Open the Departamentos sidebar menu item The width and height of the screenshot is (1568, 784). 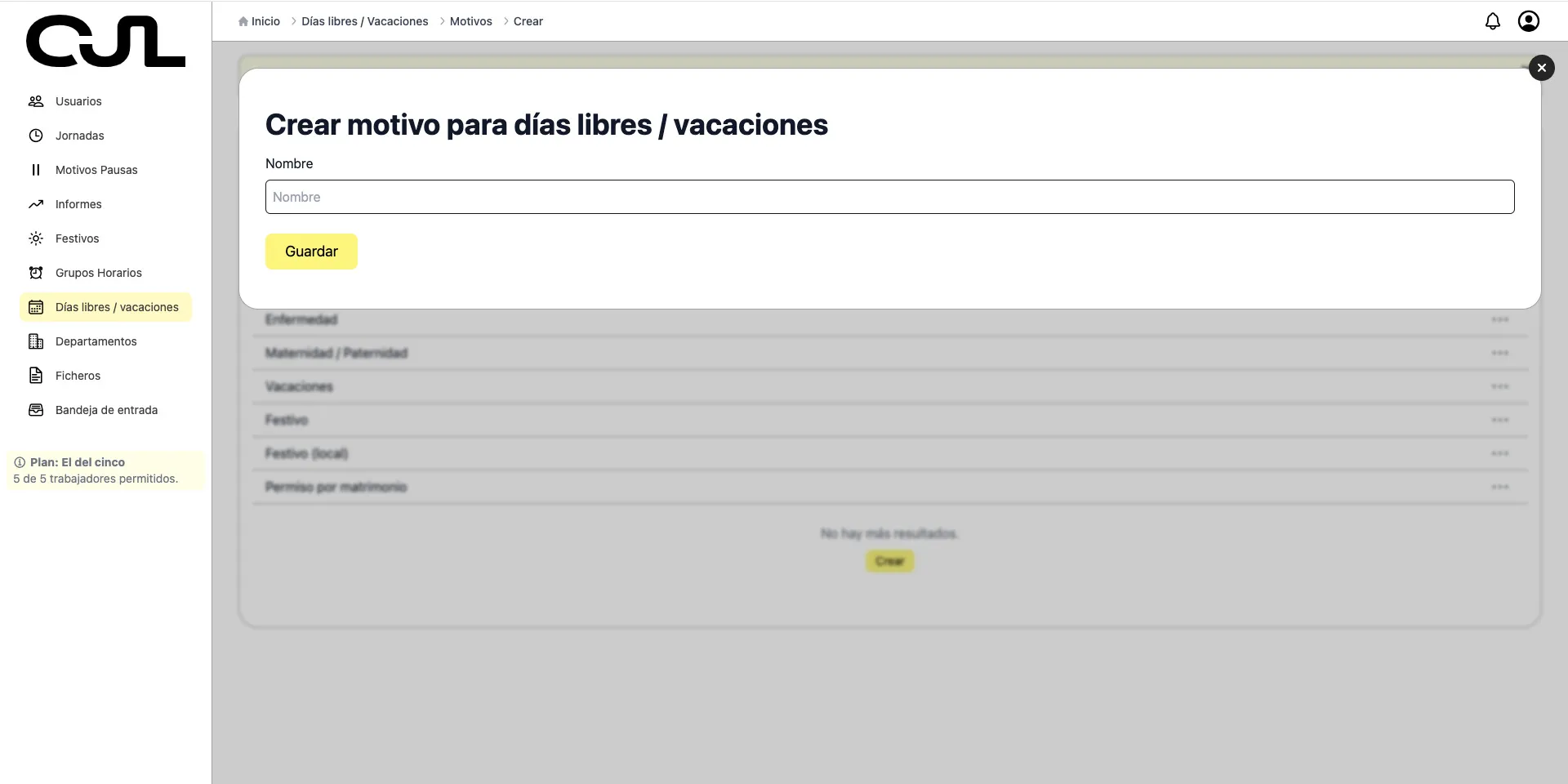point(96,341)
